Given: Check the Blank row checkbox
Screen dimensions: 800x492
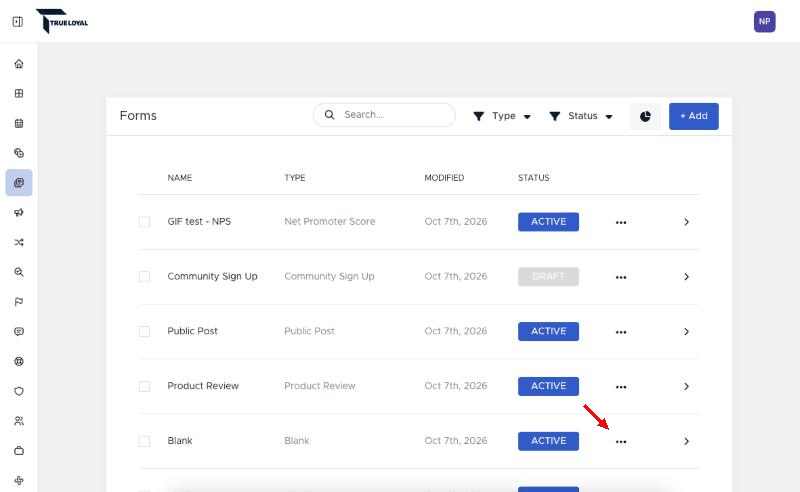Looking at the screenshot, I should pyautogui.click(x=144, y=441).
